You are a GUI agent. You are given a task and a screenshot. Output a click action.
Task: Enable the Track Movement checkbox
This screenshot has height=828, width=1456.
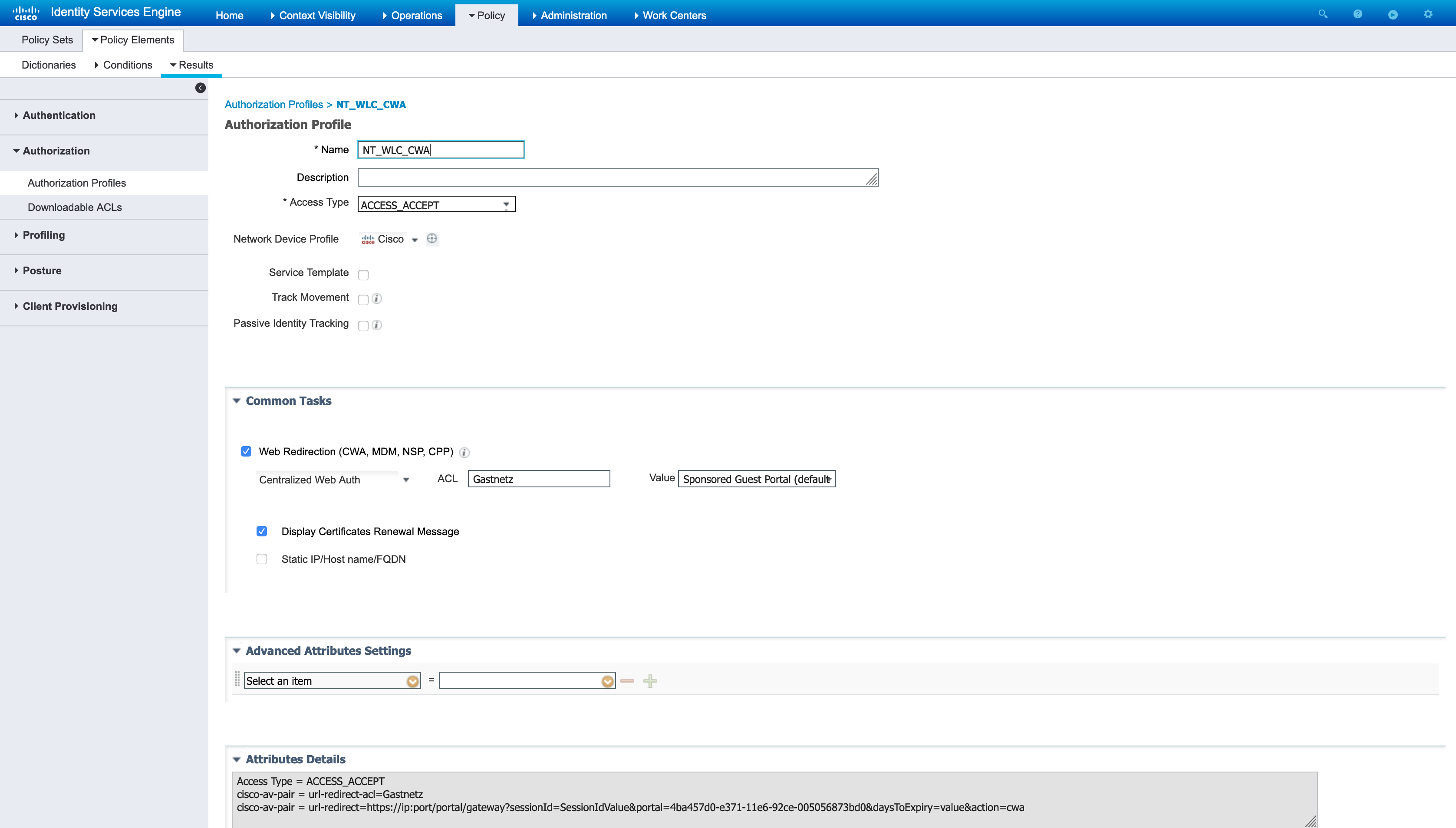(363, 300)
